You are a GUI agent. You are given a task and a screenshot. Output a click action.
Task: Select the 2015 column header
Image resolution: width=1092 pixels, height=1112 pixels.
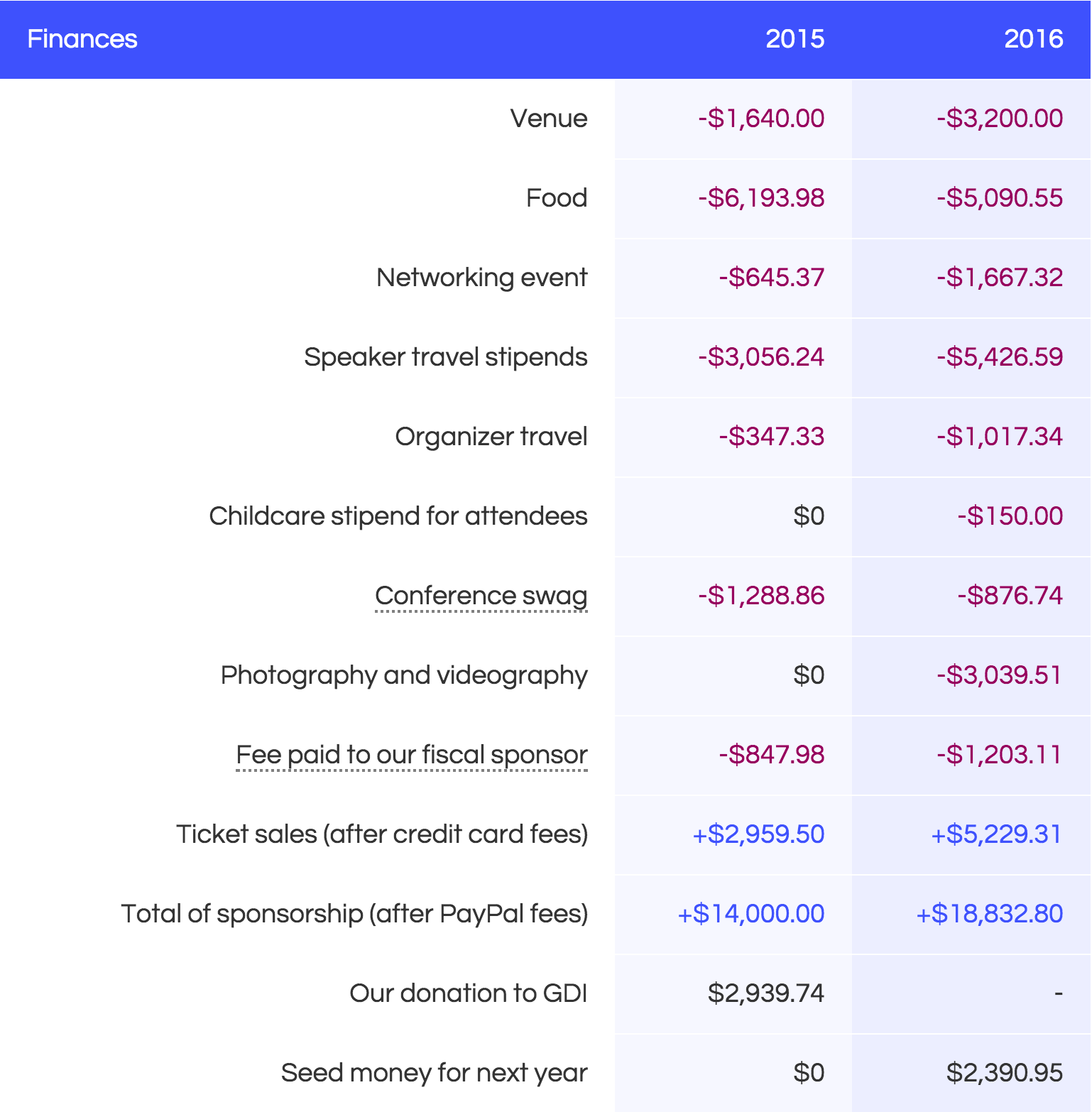(795, 39)
